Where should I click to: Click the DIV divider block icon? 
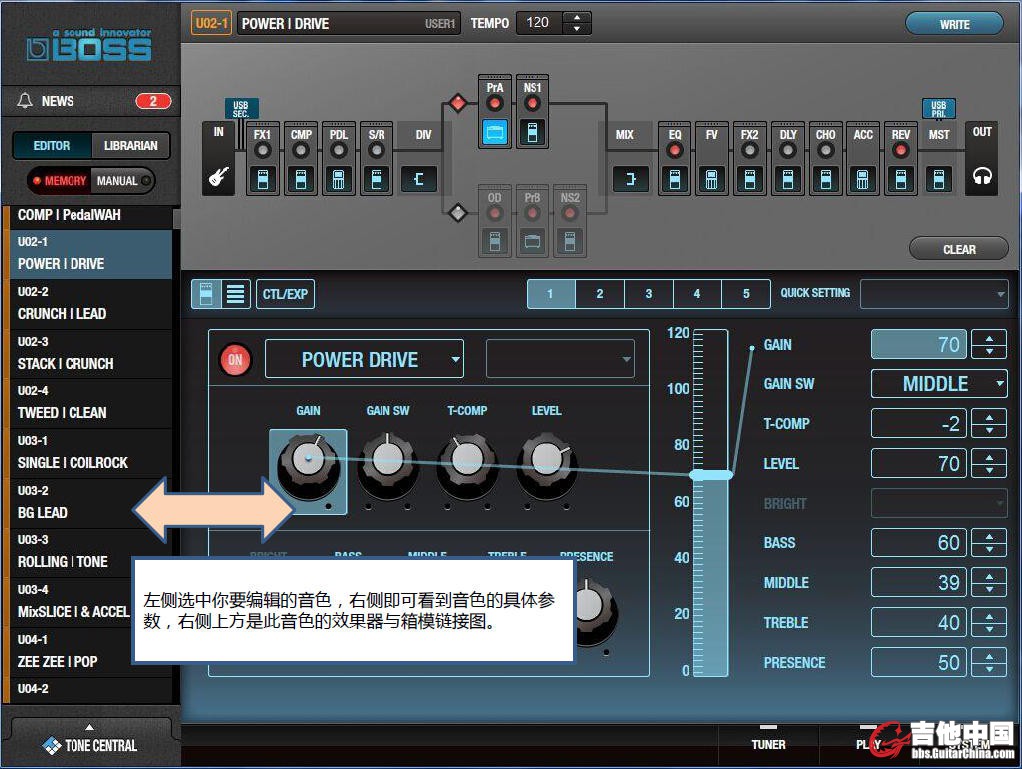click(x=418, y=179)
